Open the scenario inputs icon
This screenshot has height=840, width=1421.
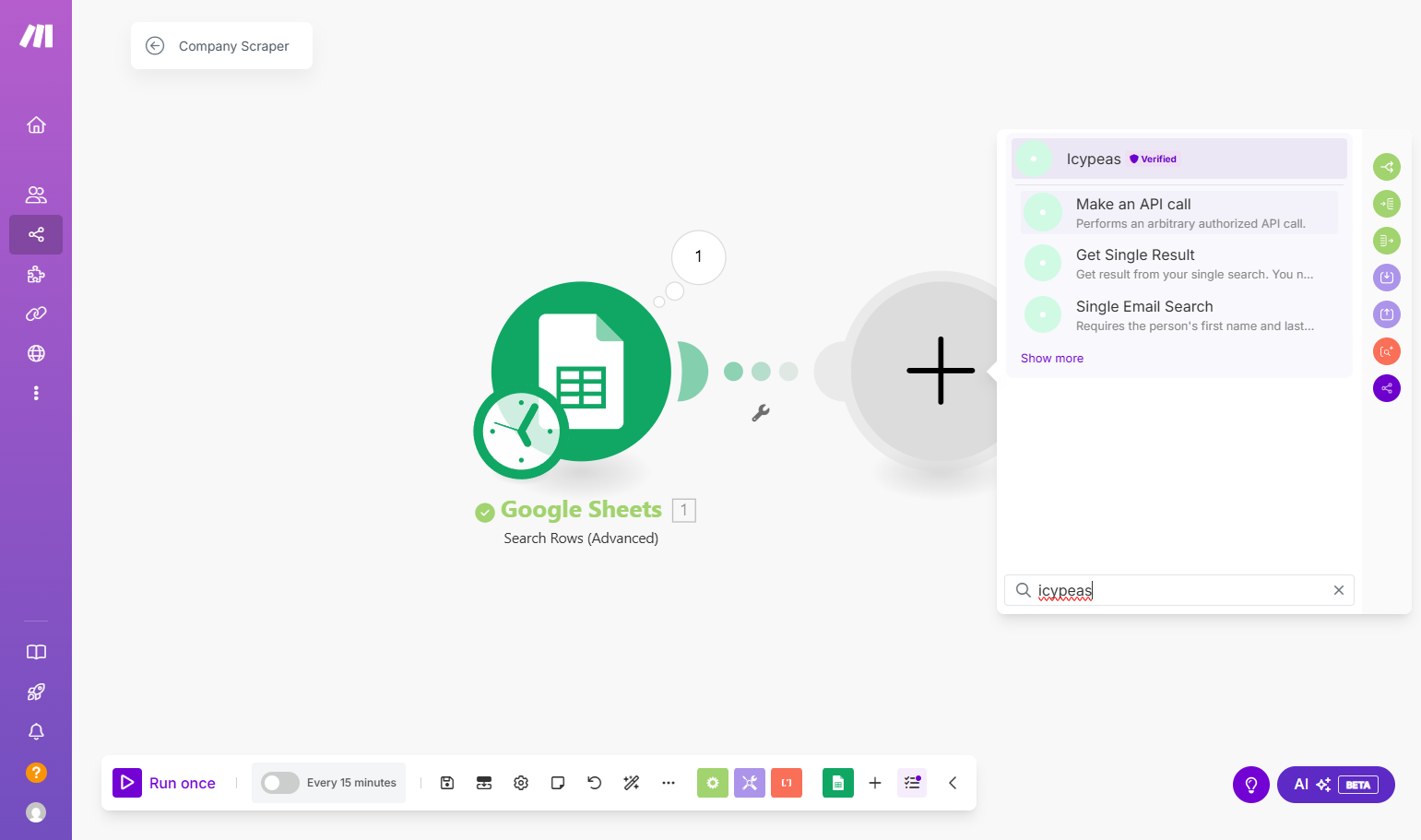click(484, 783)
